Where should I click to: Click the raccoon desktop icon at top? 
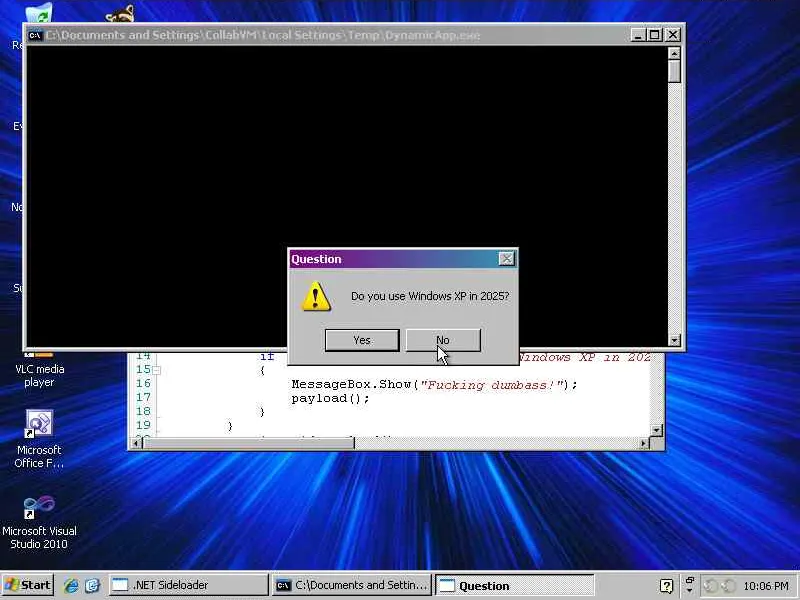(x=120, y=13)
